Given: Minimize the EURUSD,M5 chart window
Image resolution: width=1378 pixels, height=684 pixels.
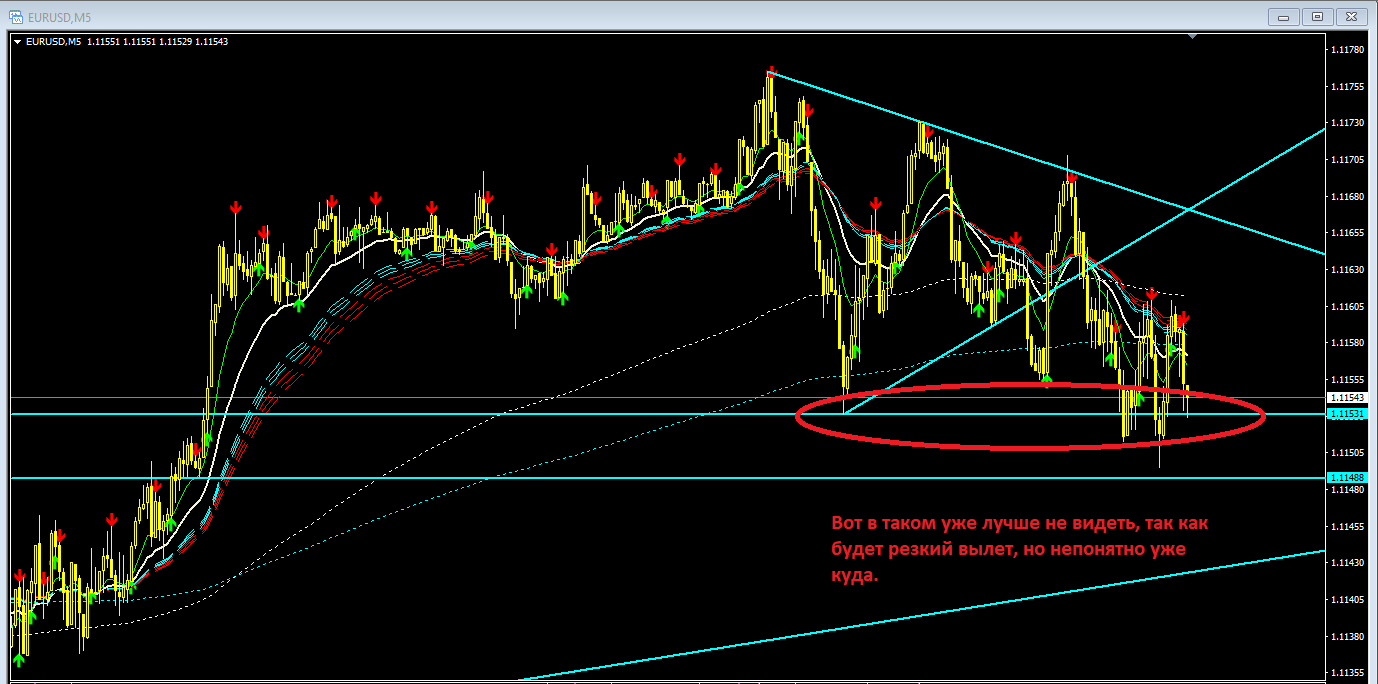Looking at the screenshot, I should pyautogui.click(x=1283, y=16).
